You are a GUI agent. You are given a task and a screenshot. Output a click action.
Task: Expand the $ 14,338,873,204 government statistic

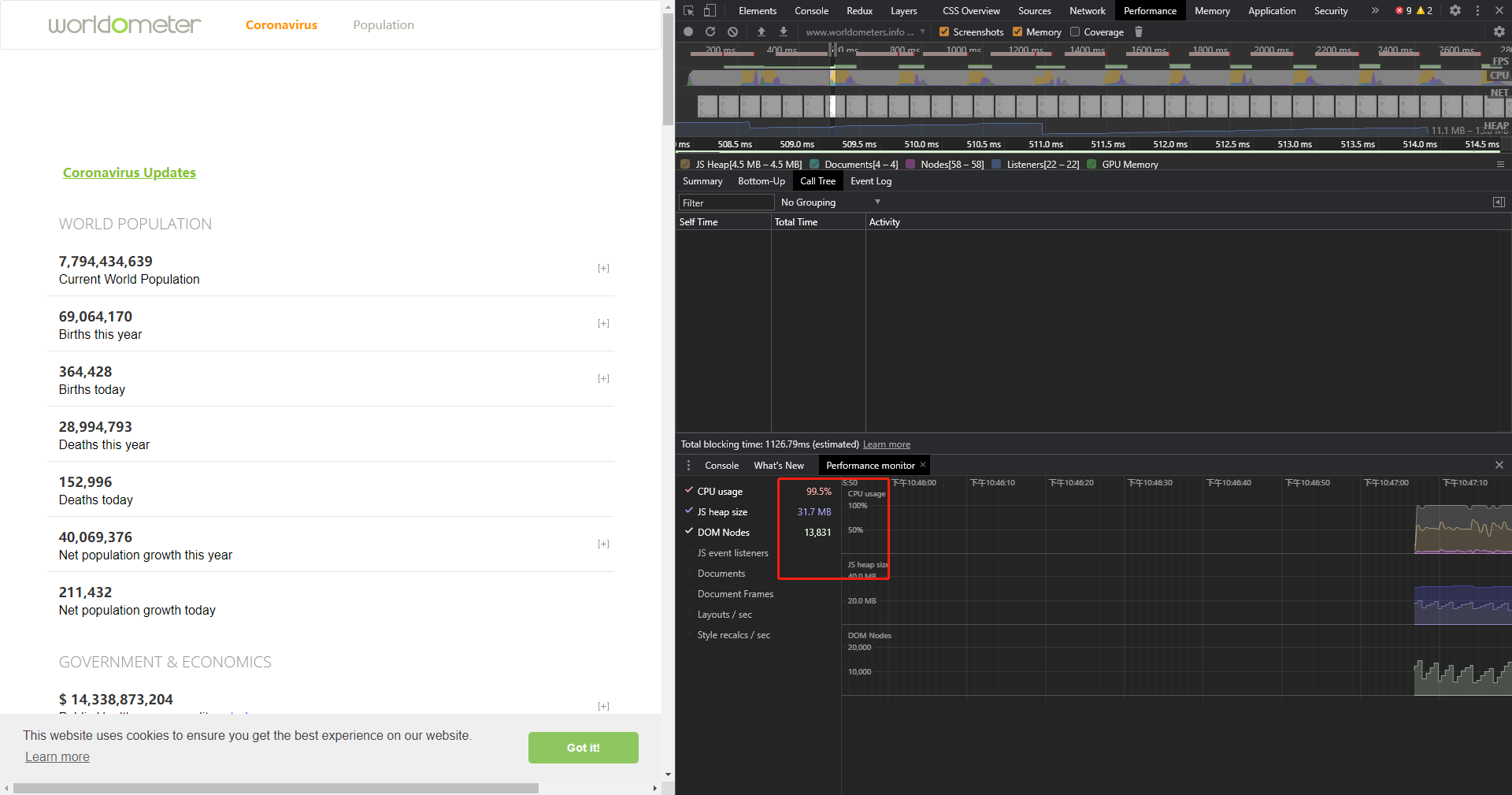tap(603, 707)
